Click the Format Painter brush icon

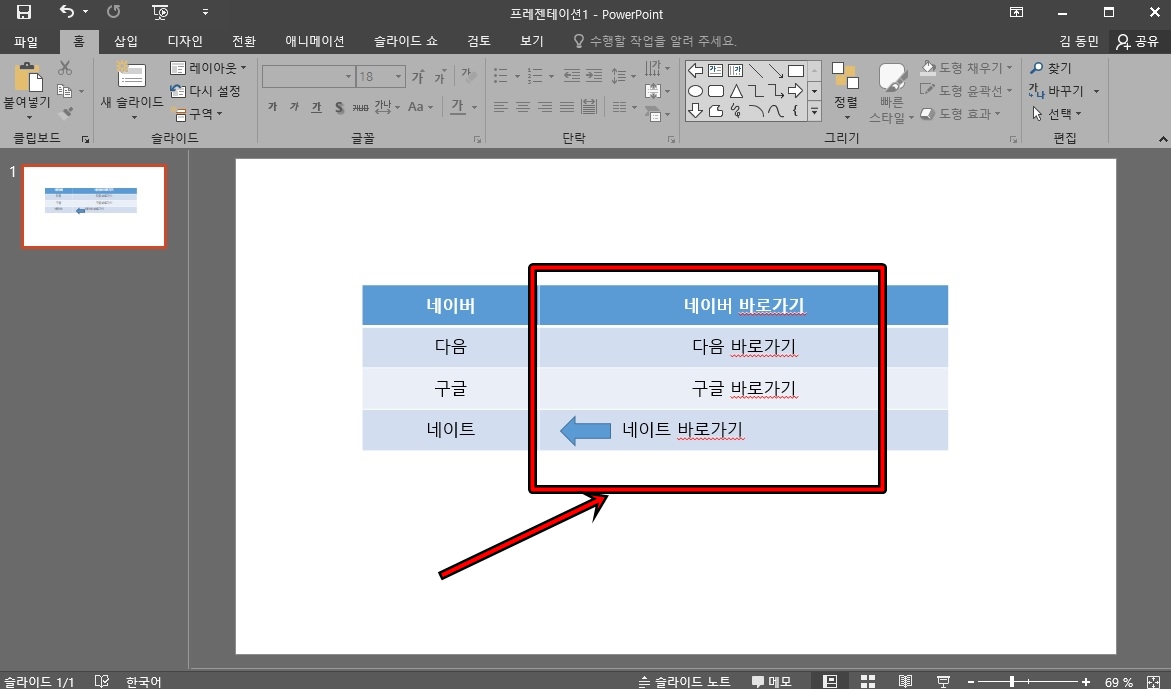[65, 113]
